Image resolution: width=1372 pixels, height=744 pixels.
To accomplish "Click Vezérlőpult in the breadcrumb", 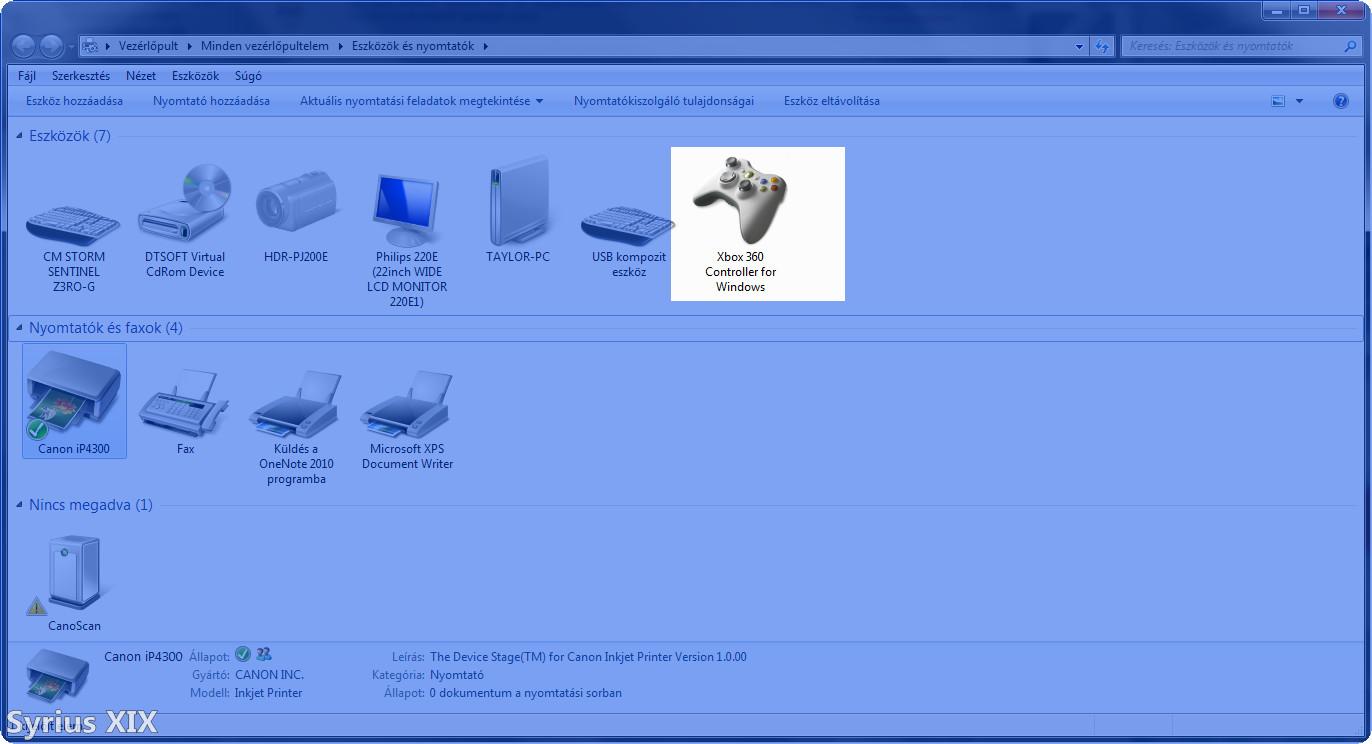I will [x=148, y=46].
